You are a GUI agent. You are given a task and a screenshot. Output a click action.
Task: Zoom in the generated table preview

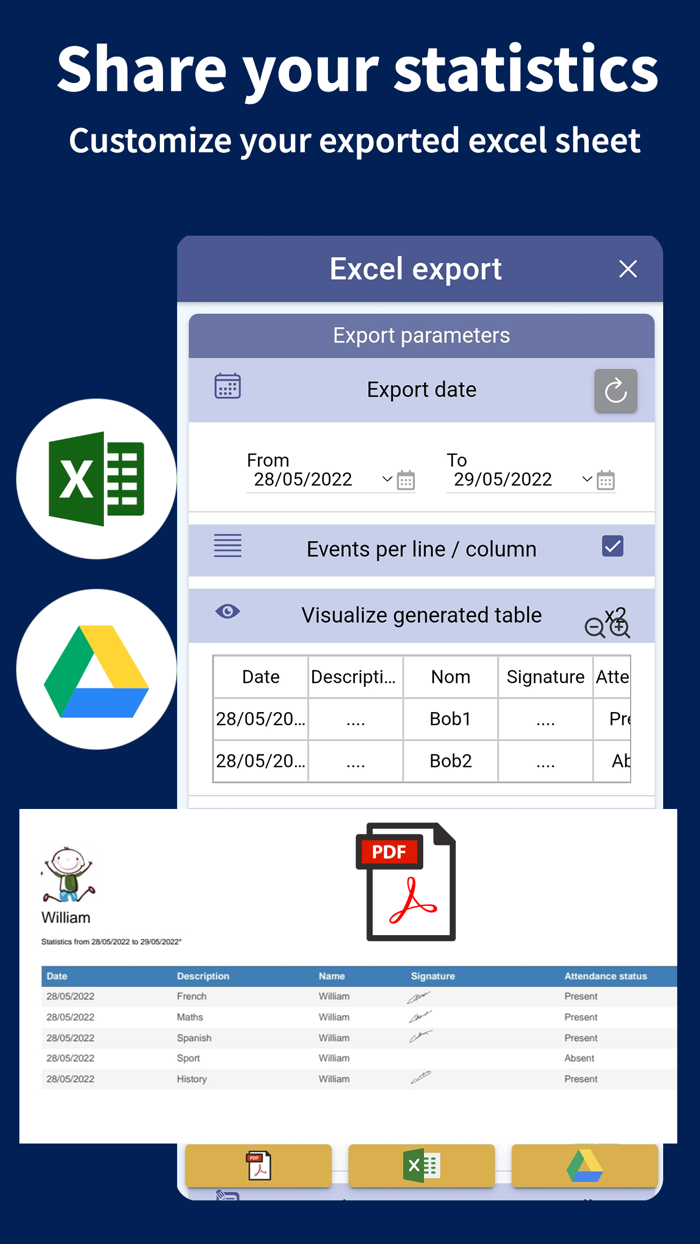pos(620,628)
